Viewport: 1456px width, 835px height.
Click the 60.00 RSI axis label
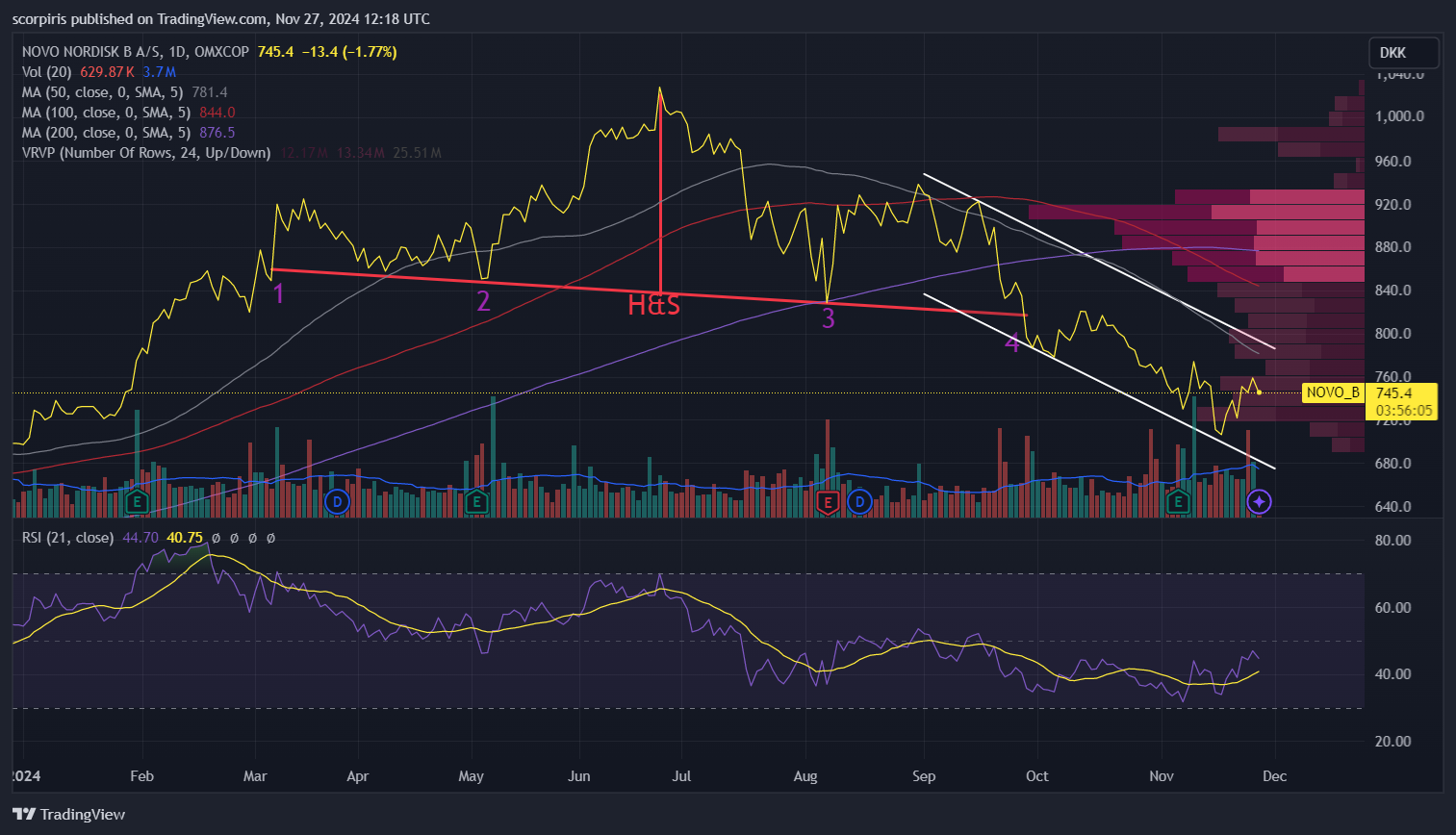click(1393, 608)
